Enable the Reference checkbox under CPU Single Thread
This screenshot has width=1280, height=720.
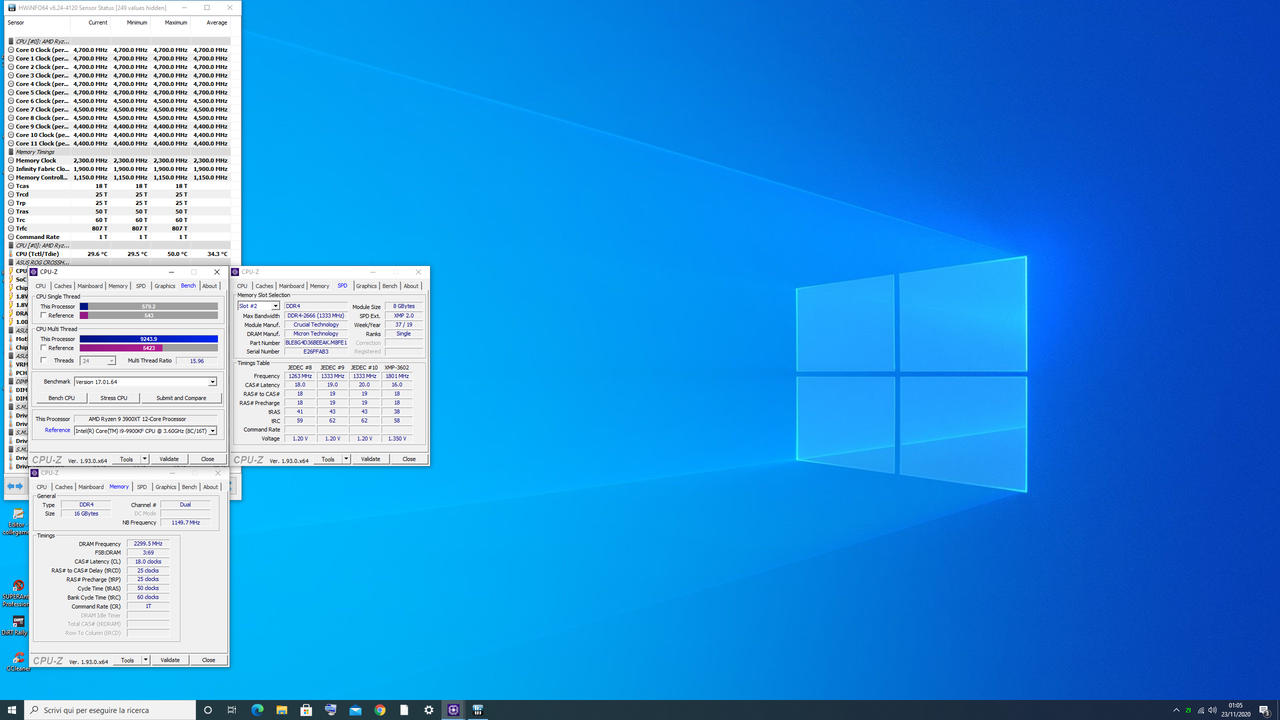(x=44, y=315)
